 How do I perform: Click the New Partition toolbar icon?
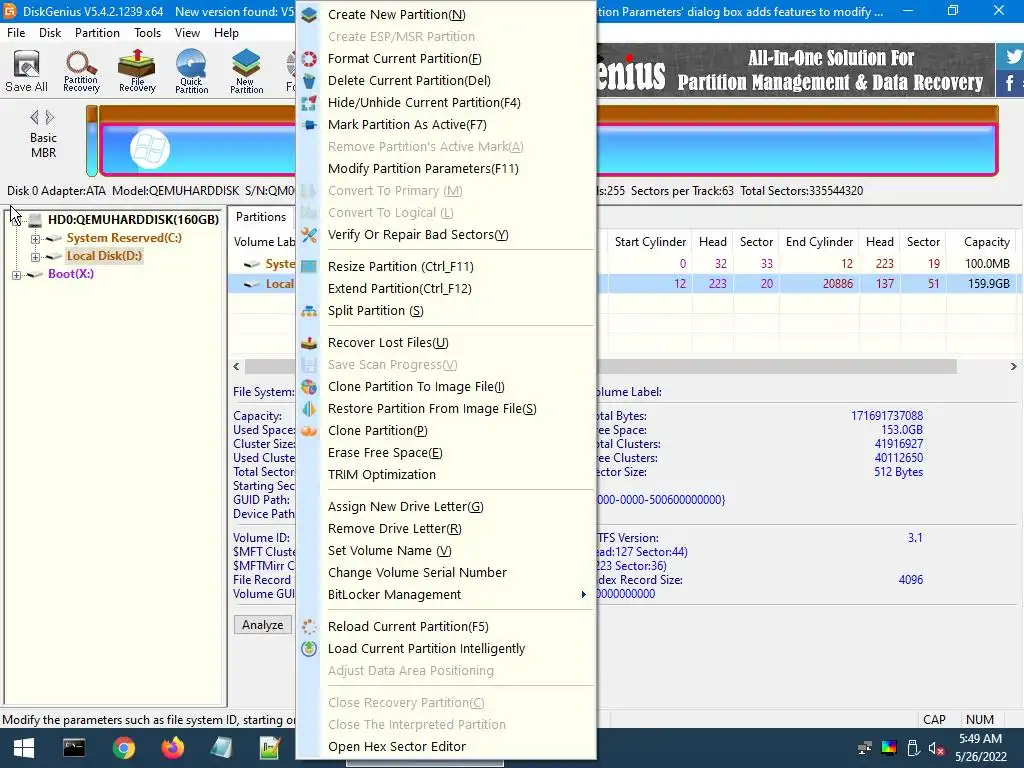246,71
